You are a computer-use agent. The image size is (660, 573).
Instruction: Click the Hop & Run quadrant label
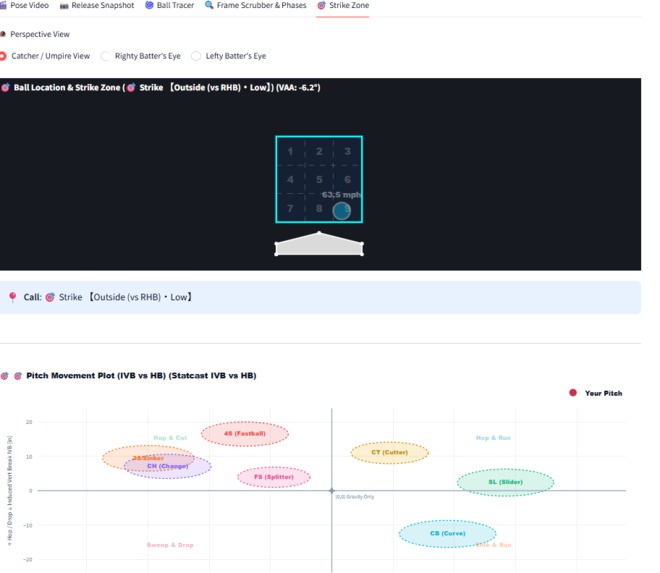[x=493, y=438]
